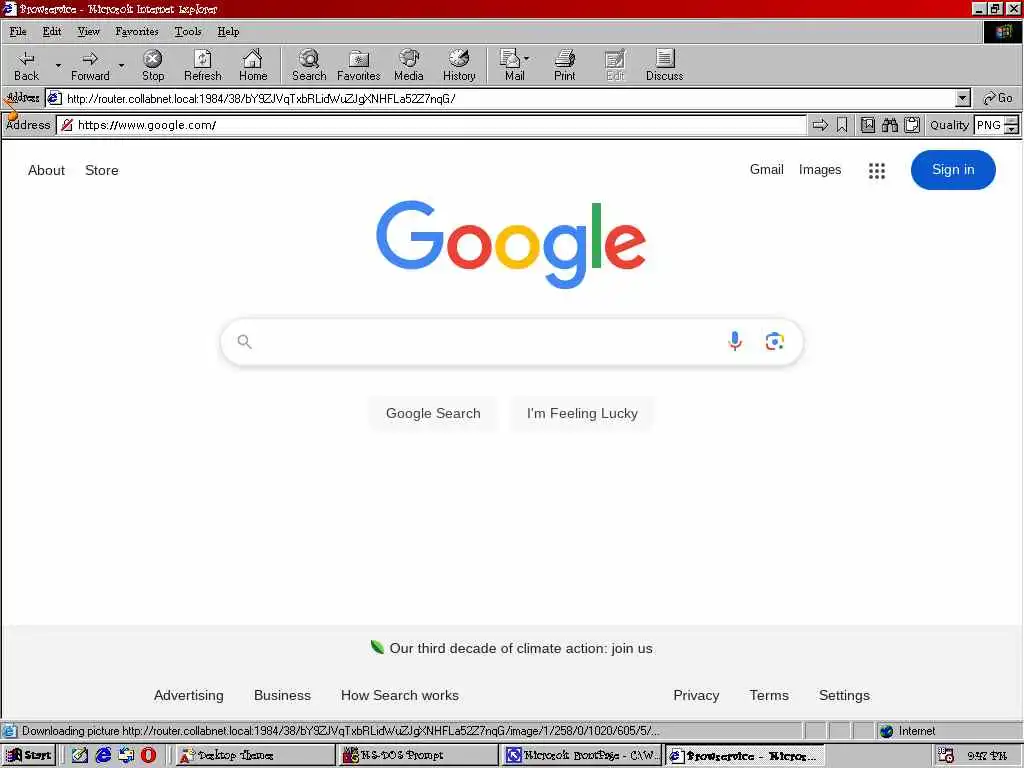Viewport: 1024px width, 768px height.
Task: Start voice search with the microphone icon
Action: pyautogui.click(x=735, y=341)
